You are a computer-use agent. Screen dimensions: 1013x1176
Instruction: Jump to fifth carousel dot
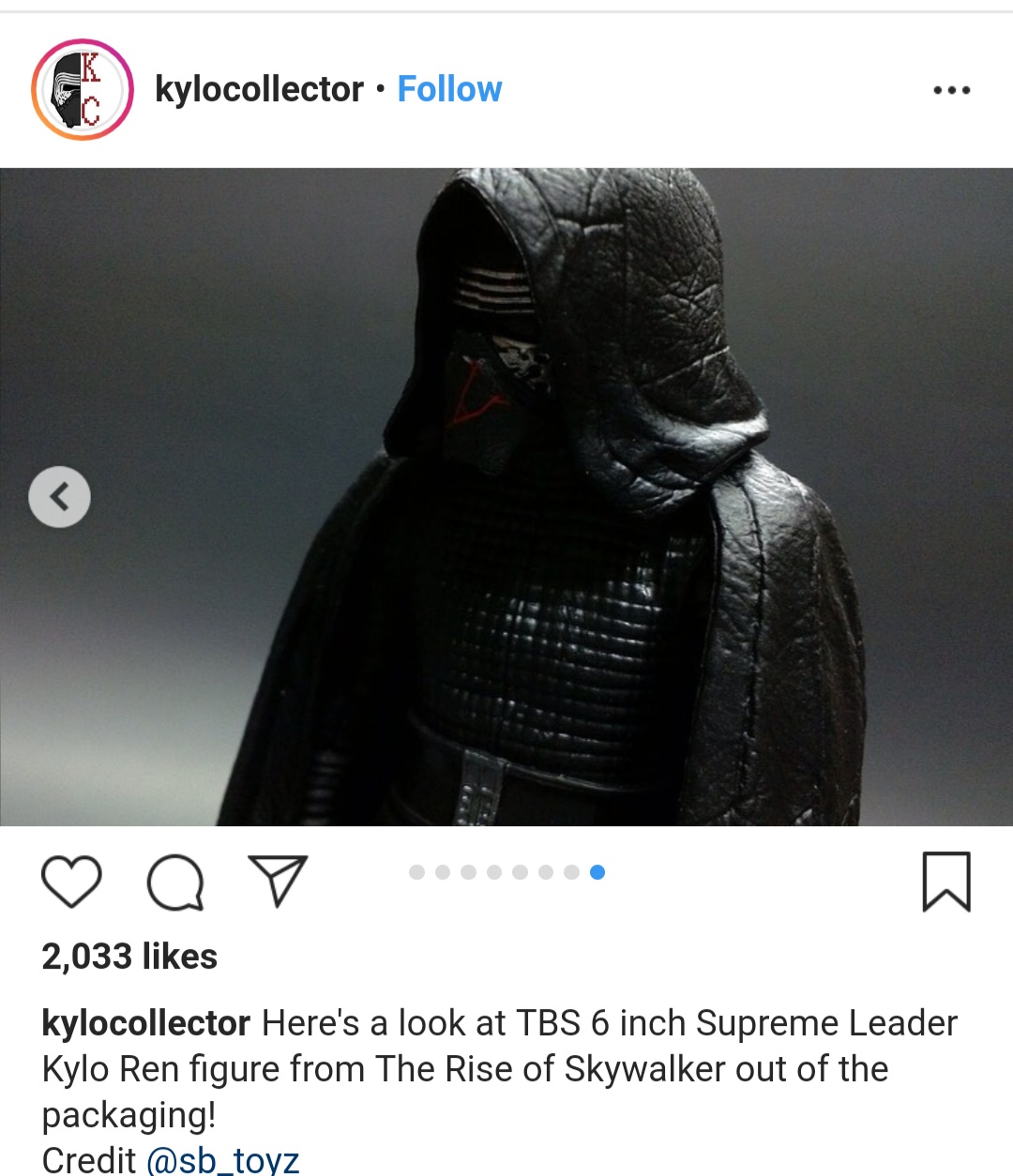[x=520, y=872]
